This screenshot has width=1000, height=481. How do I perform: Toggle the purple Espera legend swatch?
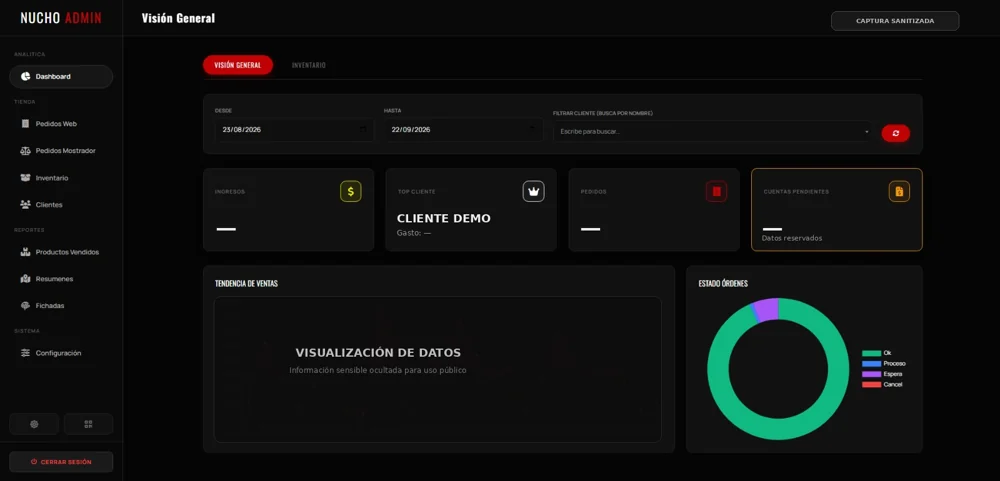(x=871, y=374)
